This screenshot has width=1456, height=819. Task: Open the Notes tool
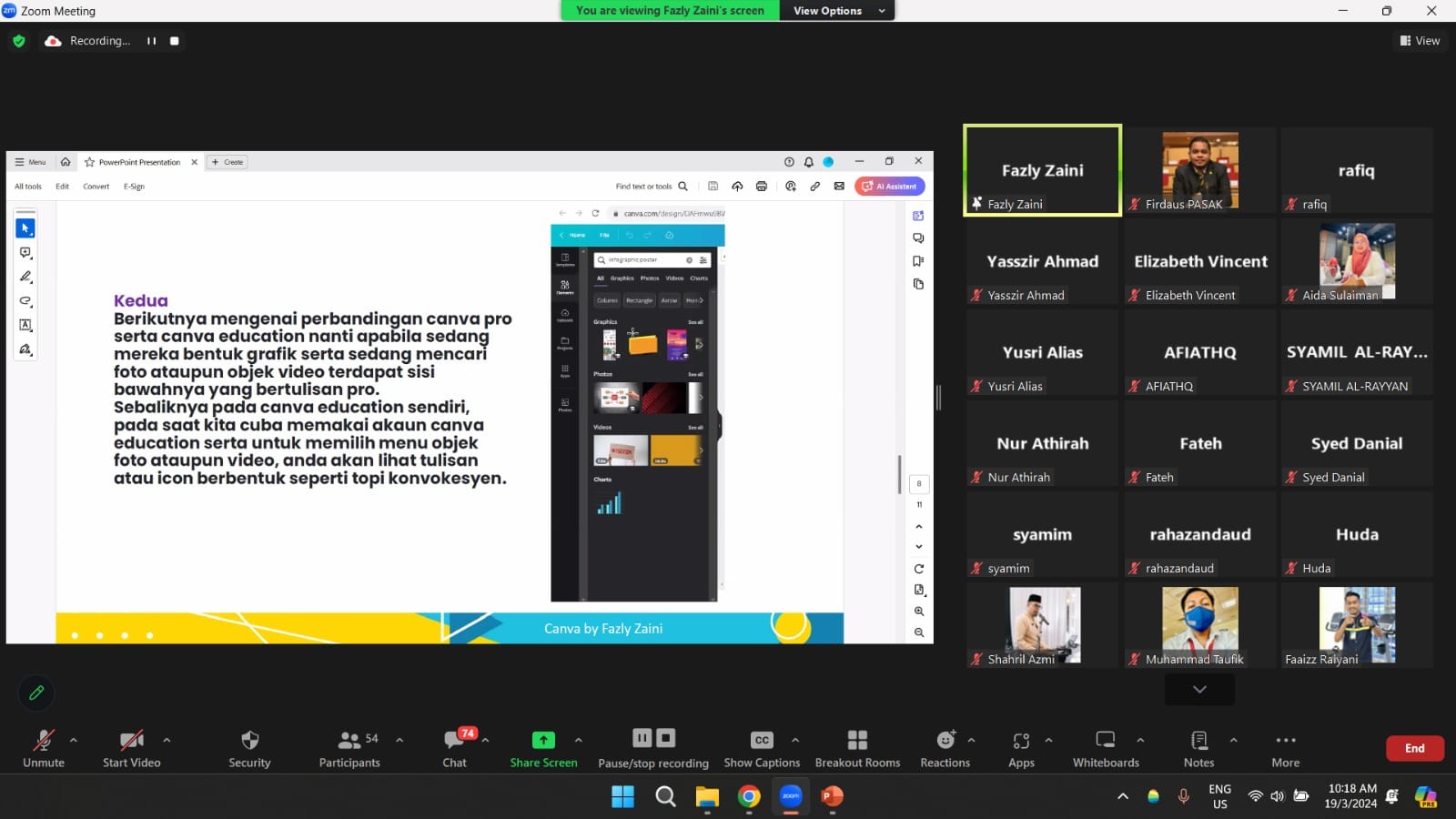[x=1198, y=748]
